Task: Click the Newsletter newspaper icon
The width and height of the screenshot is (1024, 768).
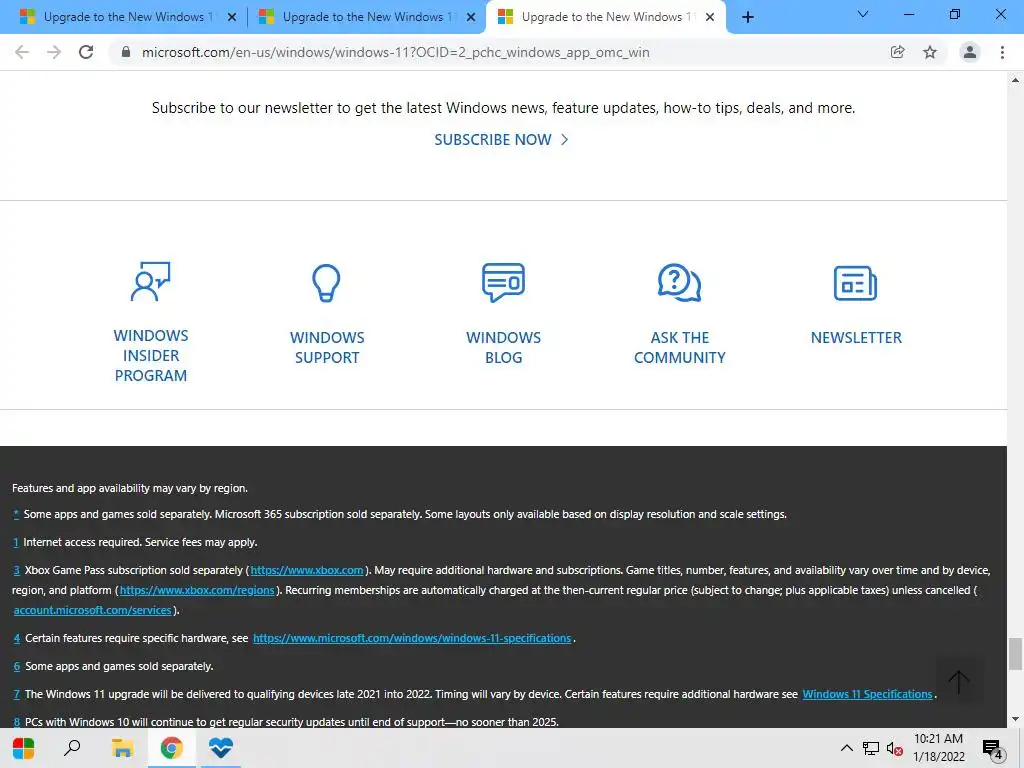Action: [x=855, y=283]
